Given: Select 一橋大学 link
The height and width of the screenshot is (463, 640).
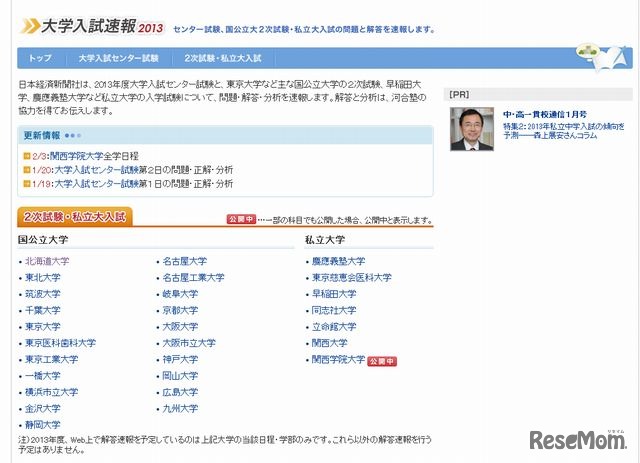Looking at the screenshot, I should coord(42,376).
